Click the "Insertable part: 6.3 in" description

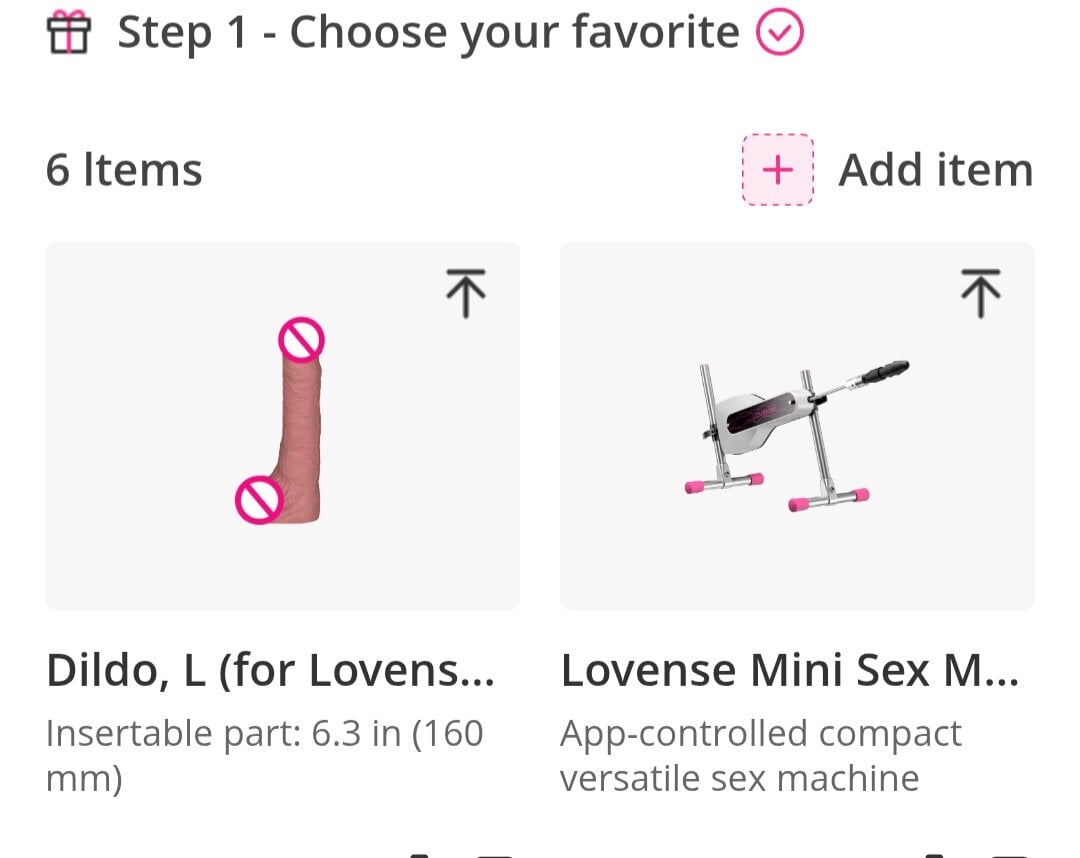click(265, 755)
